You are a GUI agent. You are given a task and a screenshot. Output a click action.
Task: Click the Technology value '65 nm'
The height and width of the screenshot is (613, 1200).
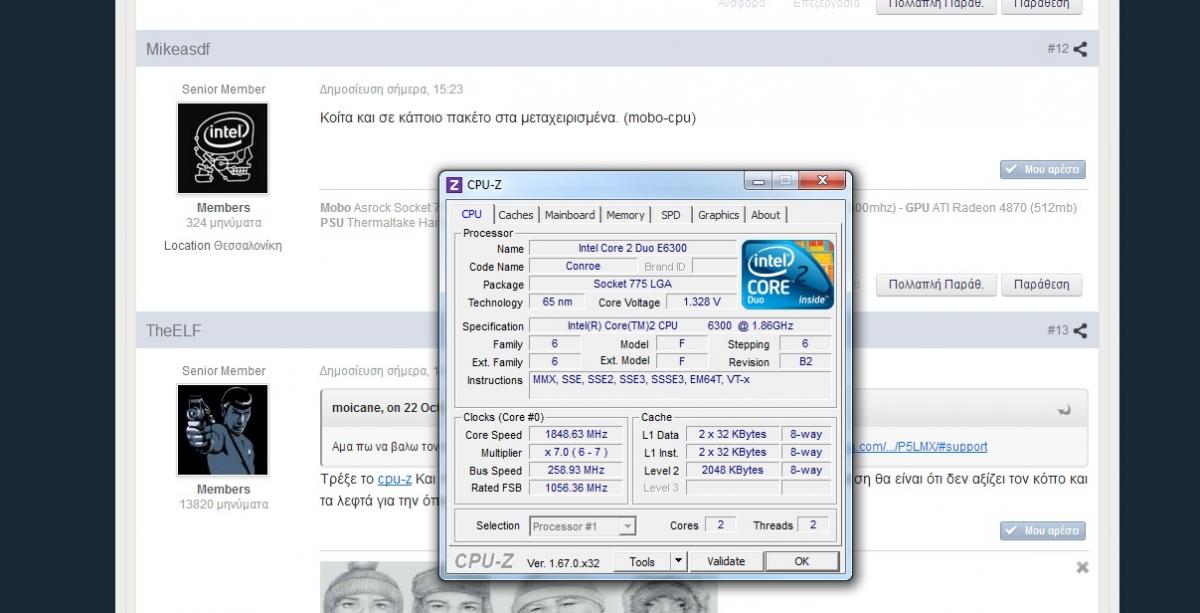557,302
